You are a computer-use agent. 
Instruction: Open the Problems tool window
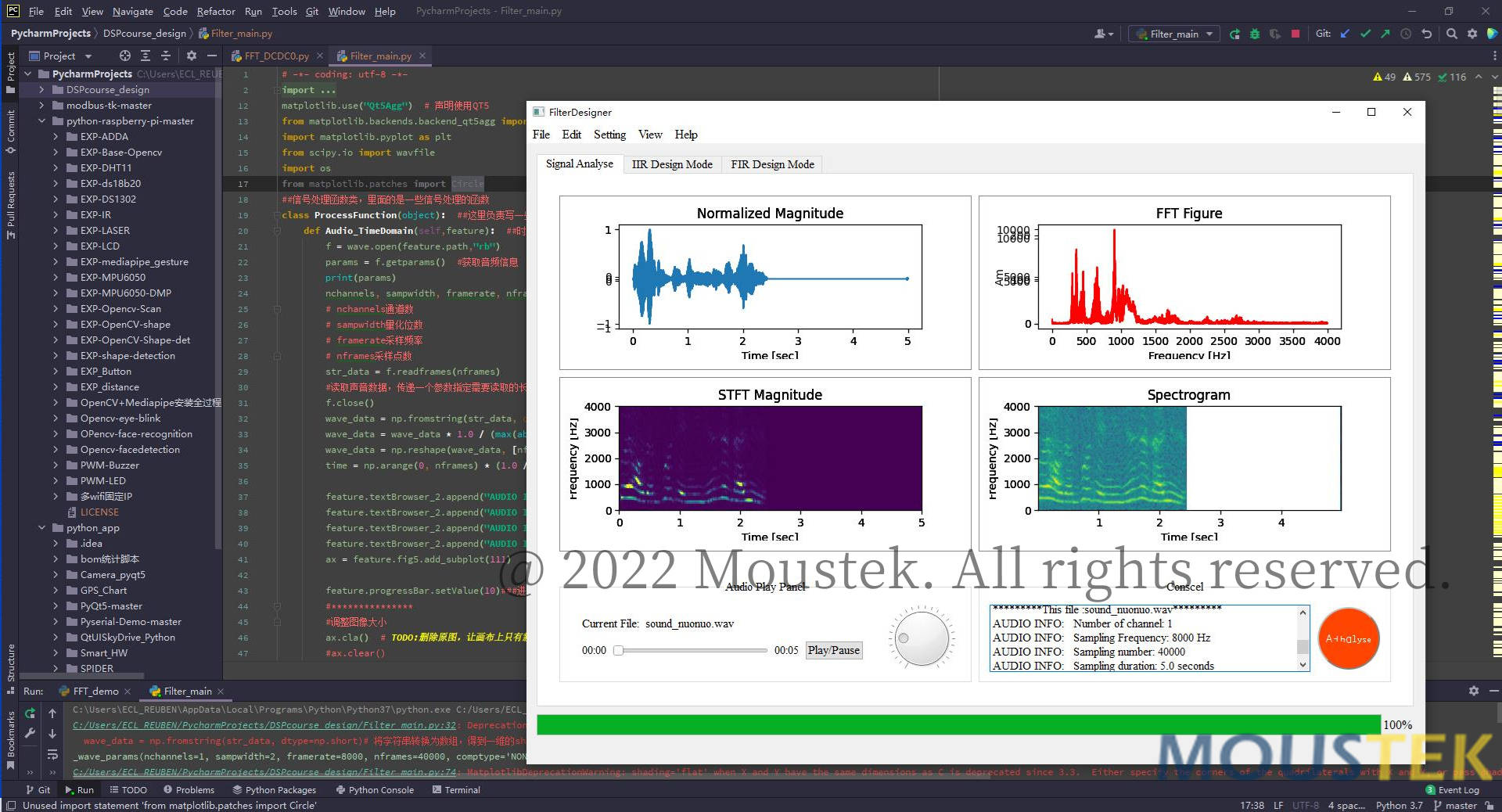187,790
